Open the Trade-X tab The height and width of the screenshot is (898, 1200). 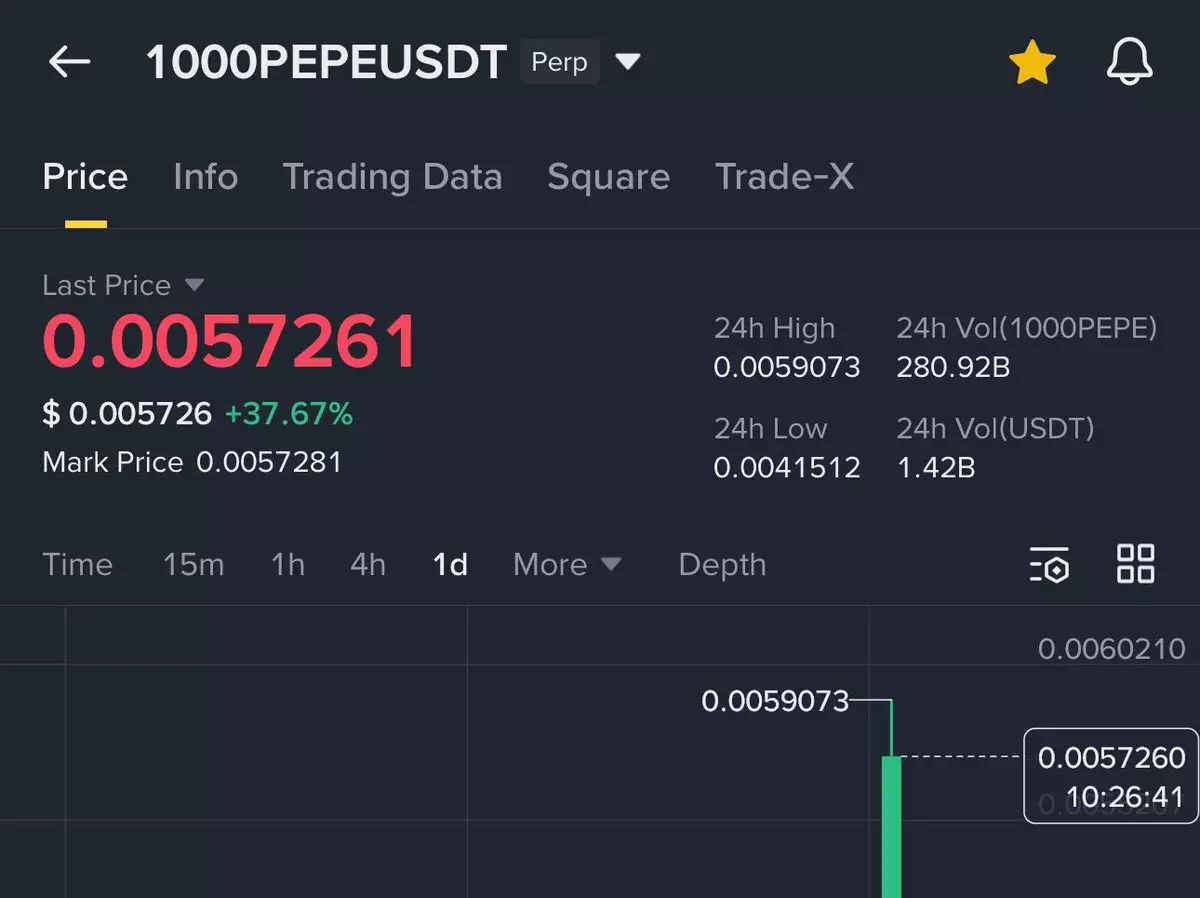pyautogui.click(x=784, y=177)
